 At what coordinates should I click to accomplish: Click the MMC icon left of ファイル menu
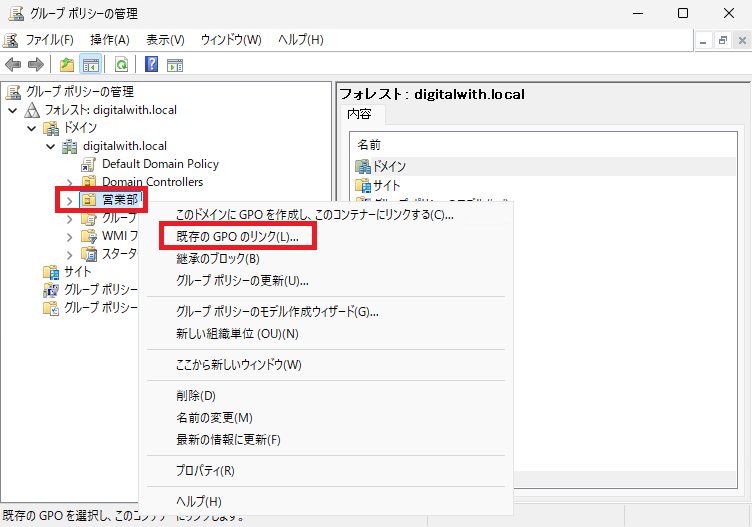[10, 40]
